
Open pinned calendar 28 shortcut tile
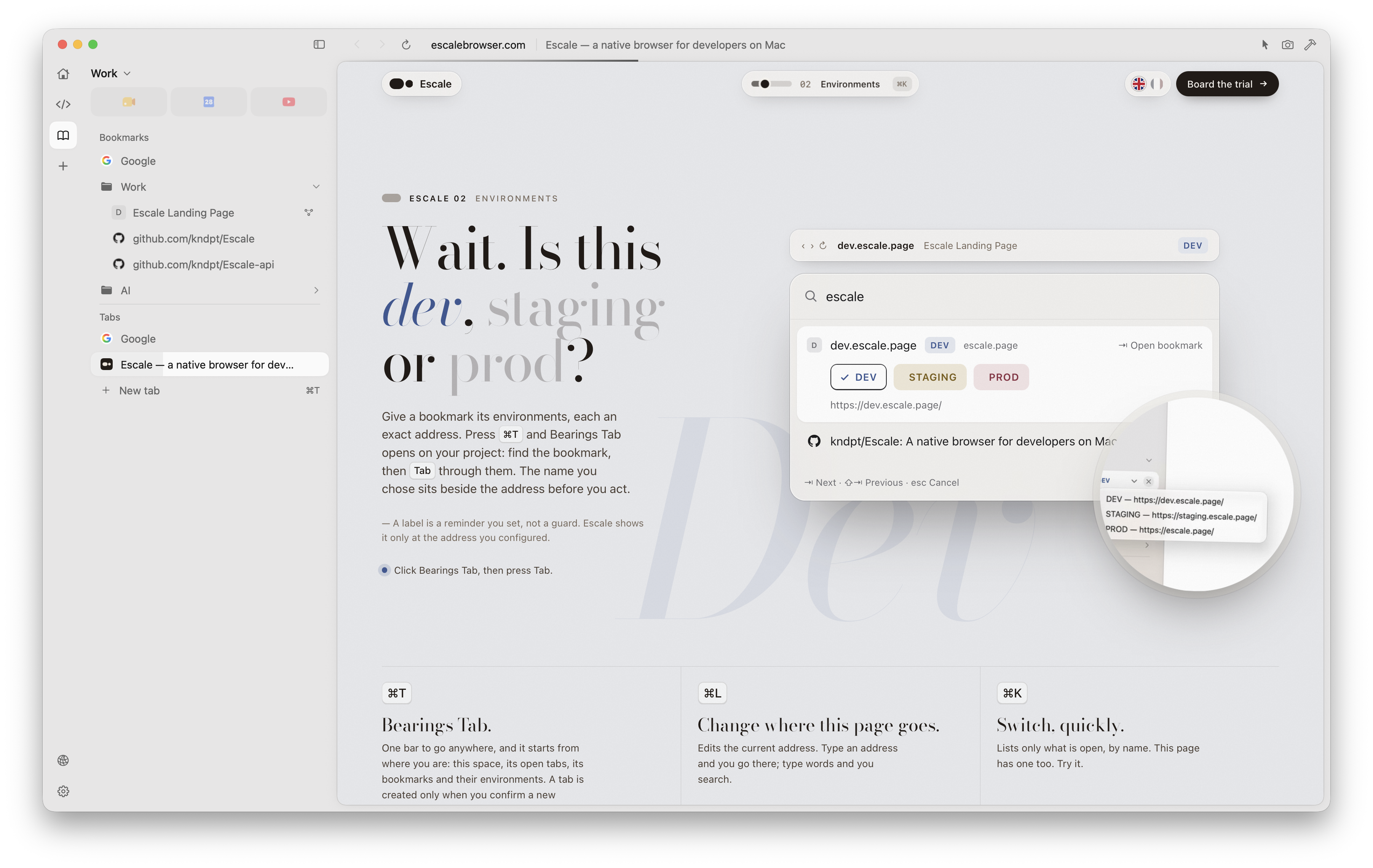click(209, 102)
